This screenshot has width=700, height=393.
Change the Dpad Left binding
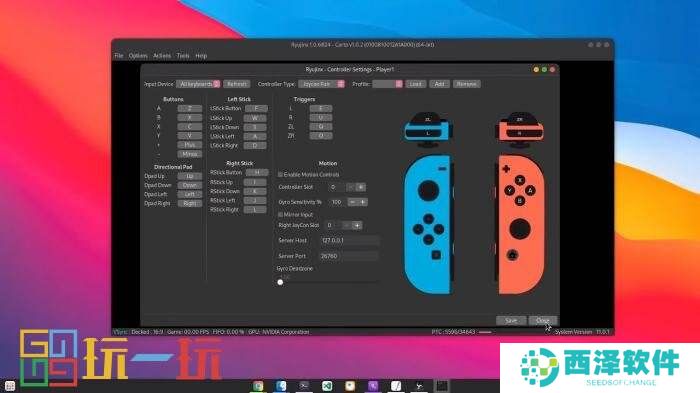[190, 194]
